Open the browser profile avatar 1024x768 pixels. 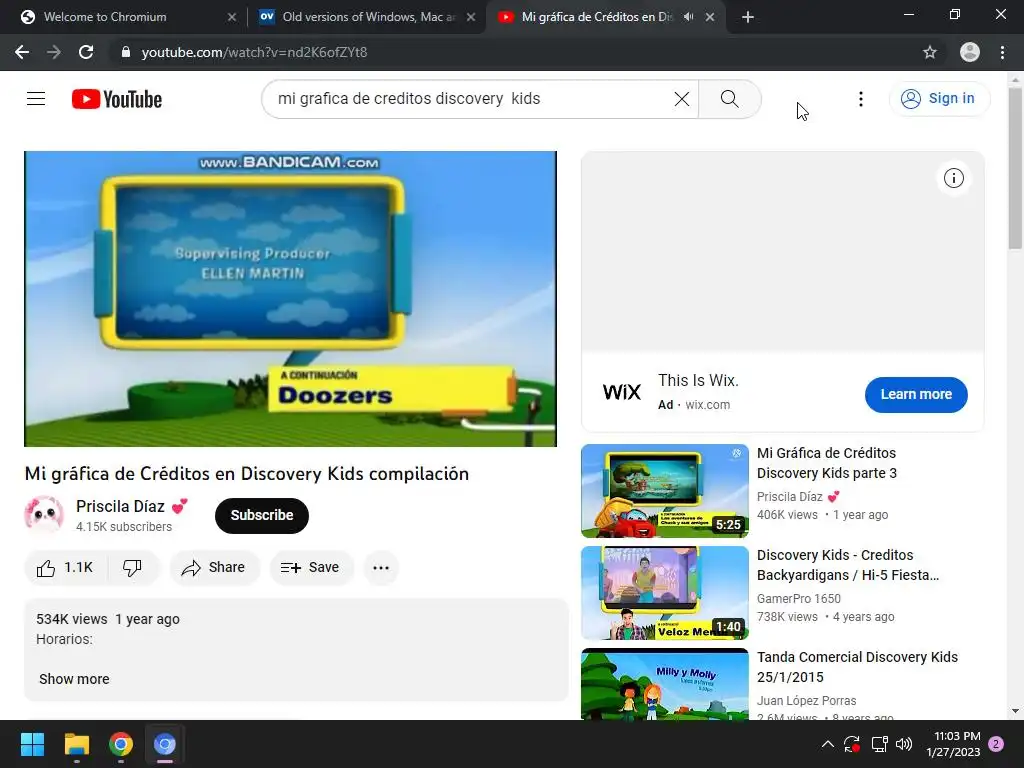[x=969, y=52]
